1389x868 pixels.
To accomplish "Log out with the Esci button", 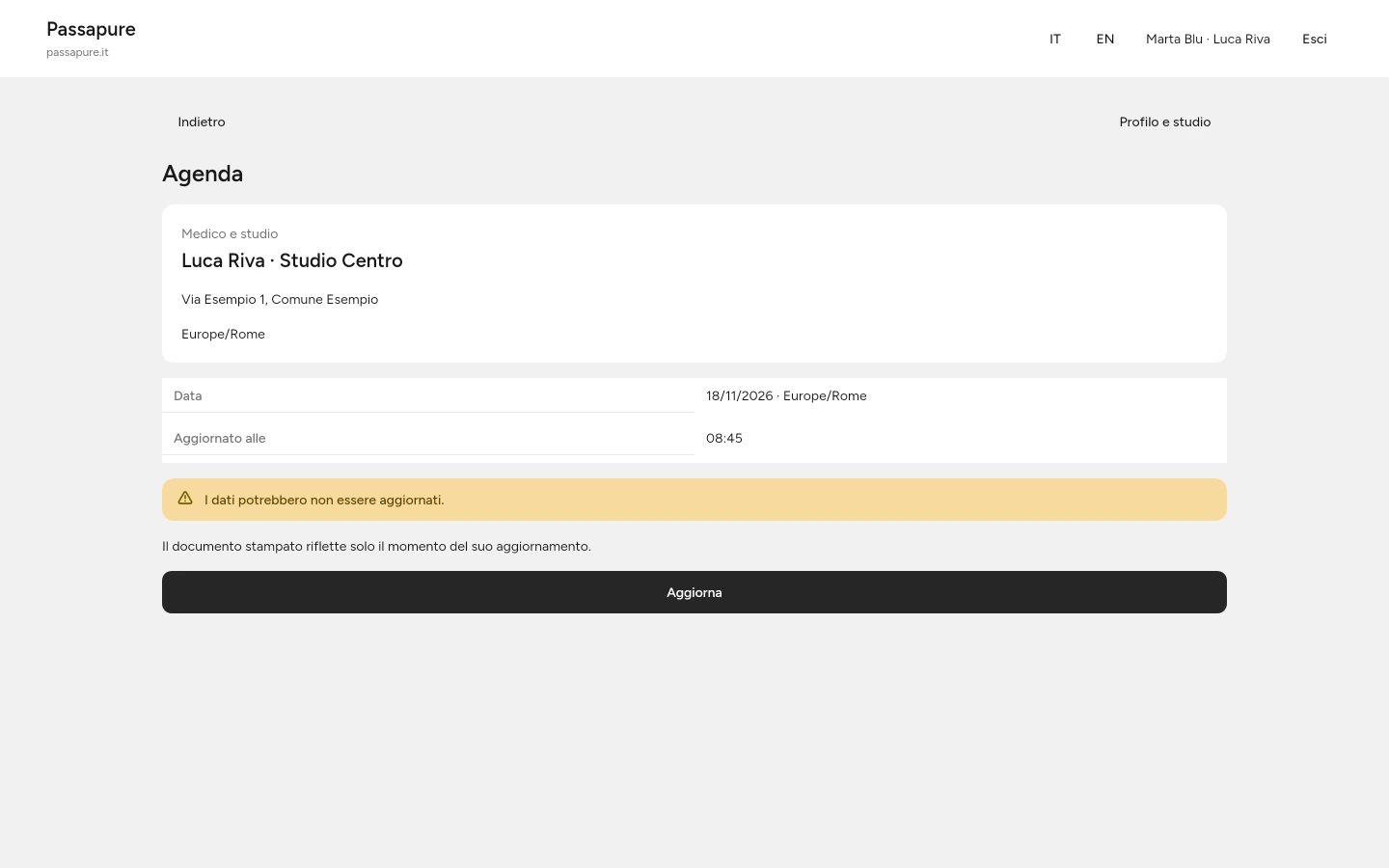I will [1315, 39].
